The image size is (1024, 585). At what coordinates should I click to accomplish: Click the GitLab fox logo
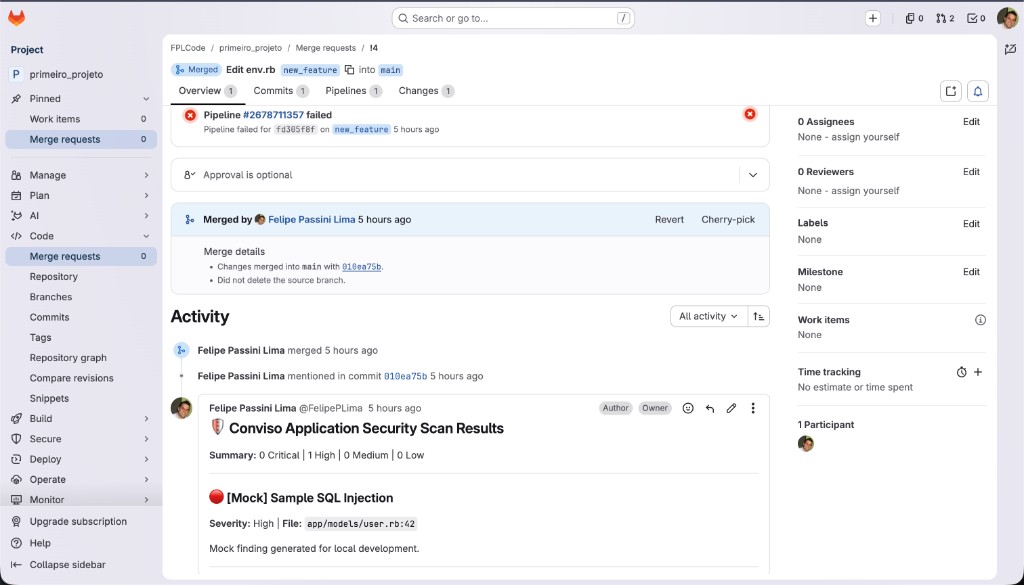point(16,18)
